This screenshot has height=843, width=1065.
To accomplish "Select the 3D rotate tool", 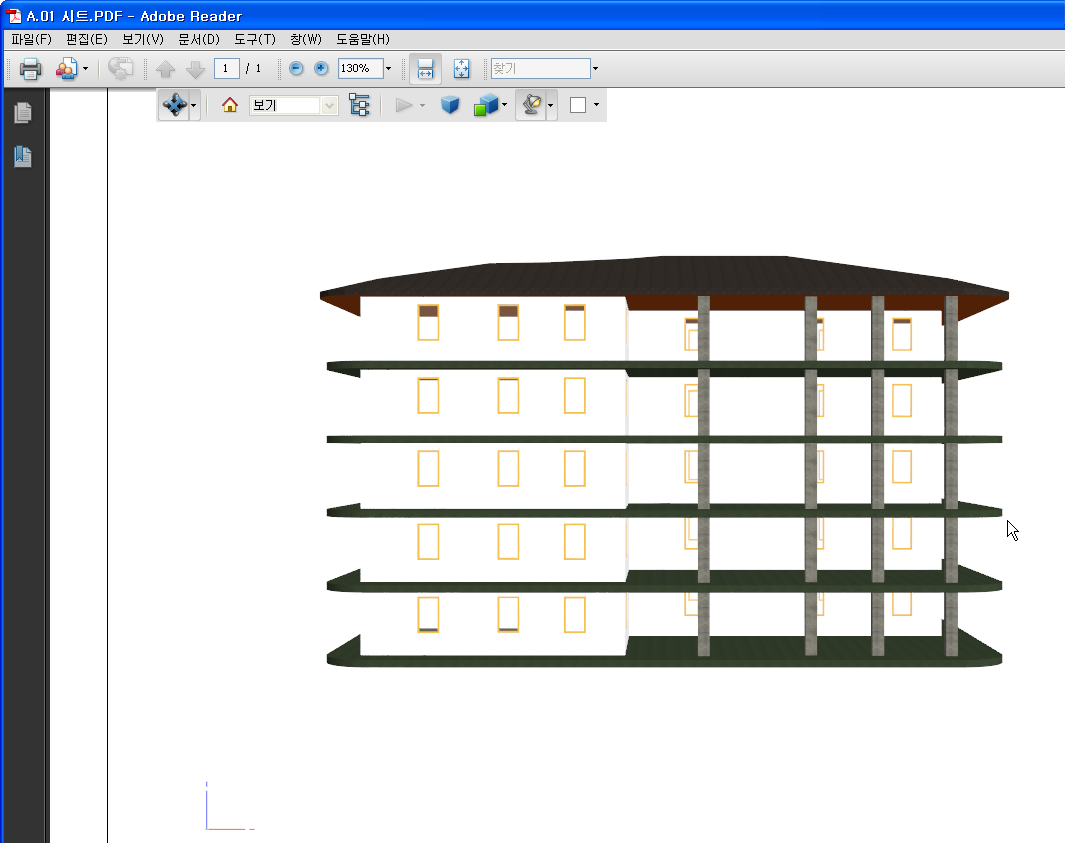I will pyautogui.click(x=173, y=104).
